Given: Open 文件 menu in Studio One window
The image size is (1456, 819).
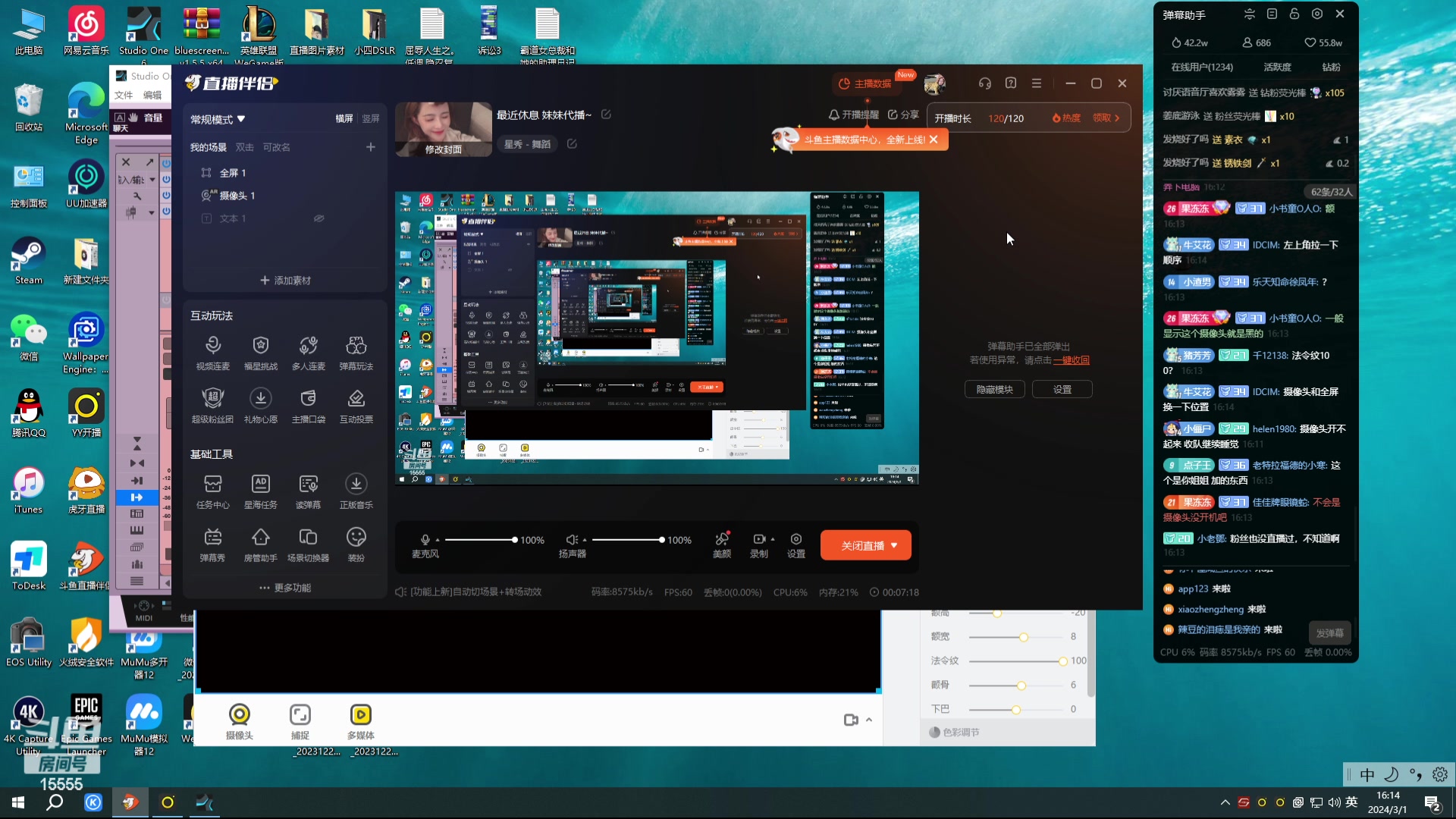Looking at the screenshot, I should pyautogui.click(x=124, y=95).
